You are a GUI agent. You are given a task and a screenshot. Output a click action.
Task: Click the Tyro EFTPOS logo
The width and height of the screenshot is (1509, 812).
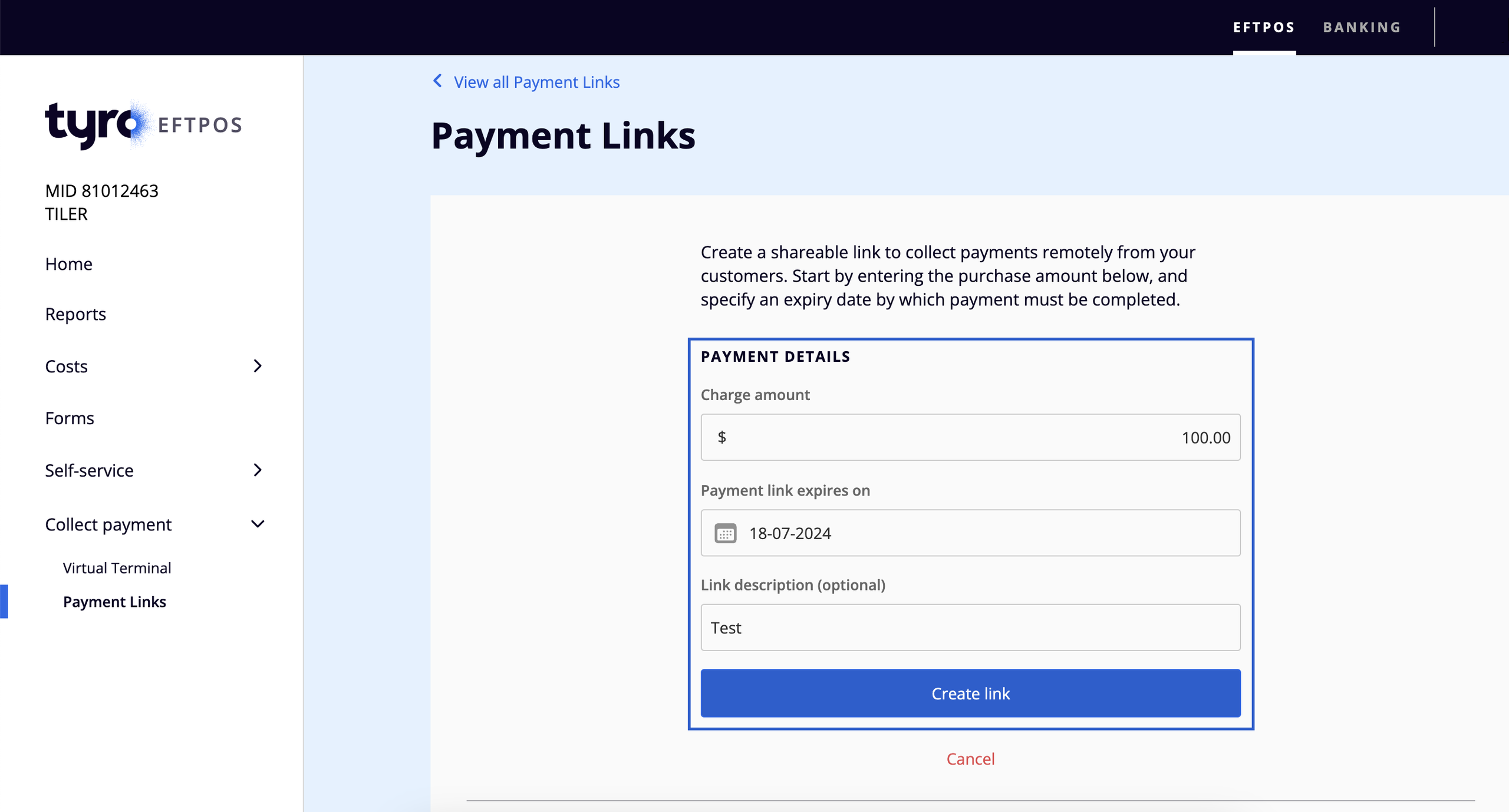pos(143,124)
